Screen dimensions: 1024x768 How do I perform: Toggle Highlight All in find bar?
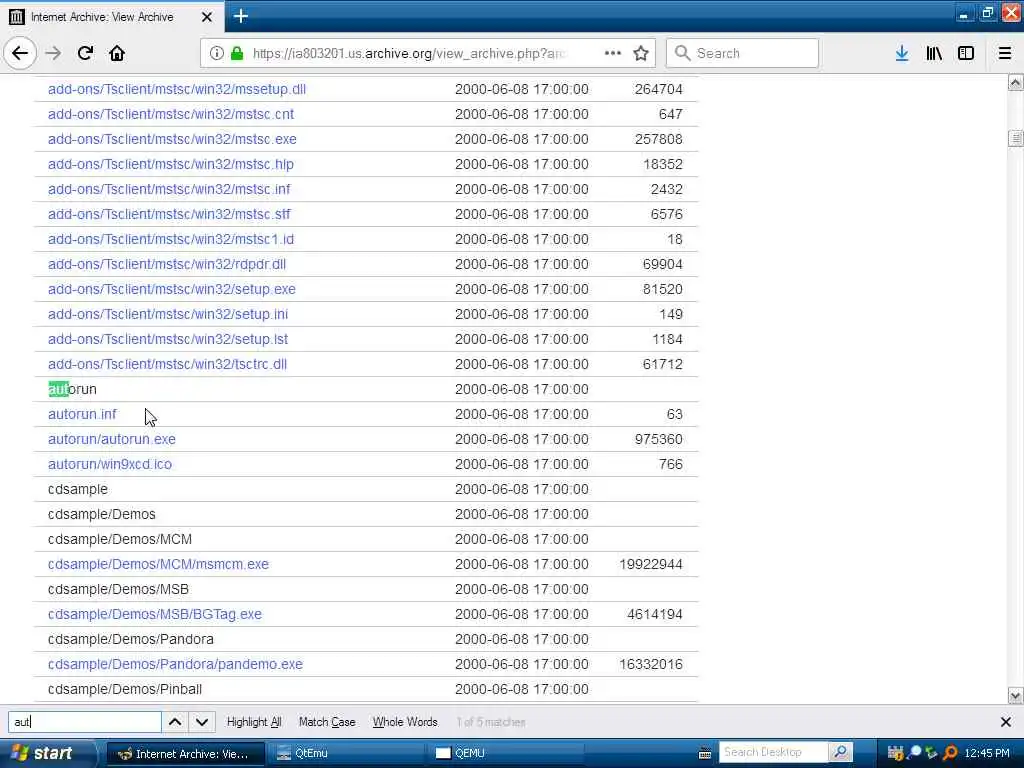pos(254,722)
